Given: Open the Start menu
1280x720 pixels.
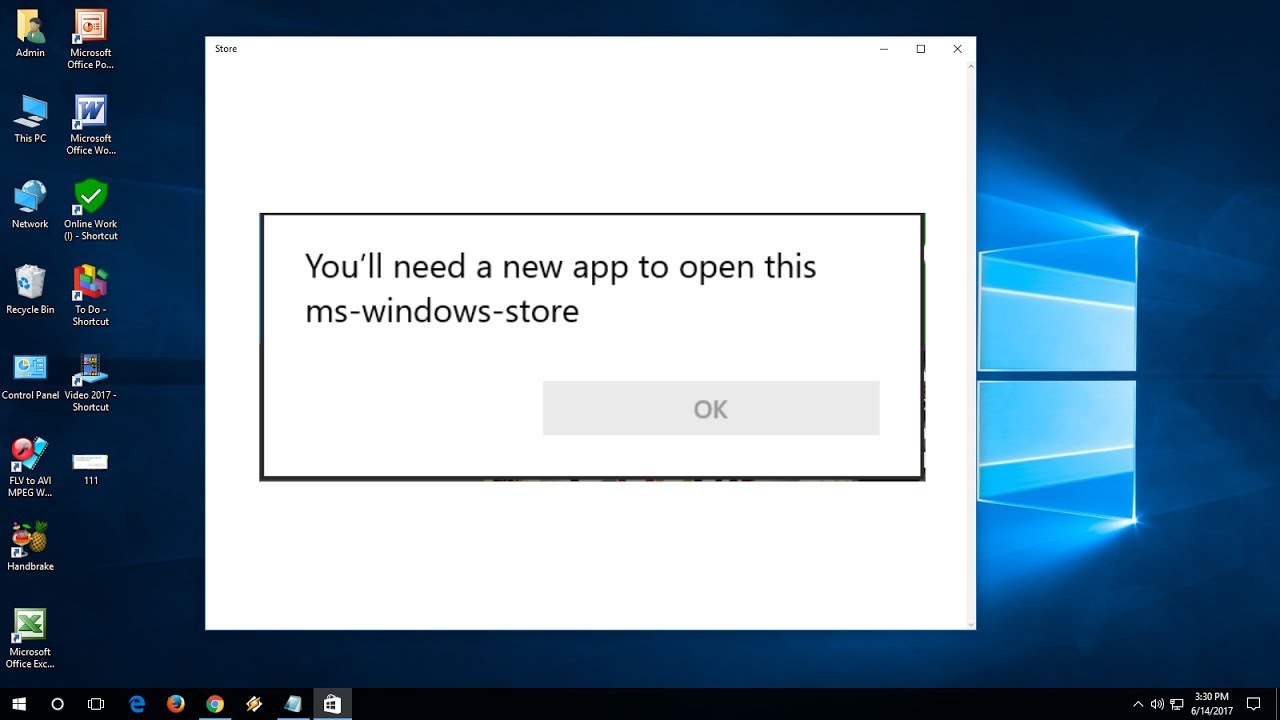Looking at the screenshot, I should click(19, 703).
